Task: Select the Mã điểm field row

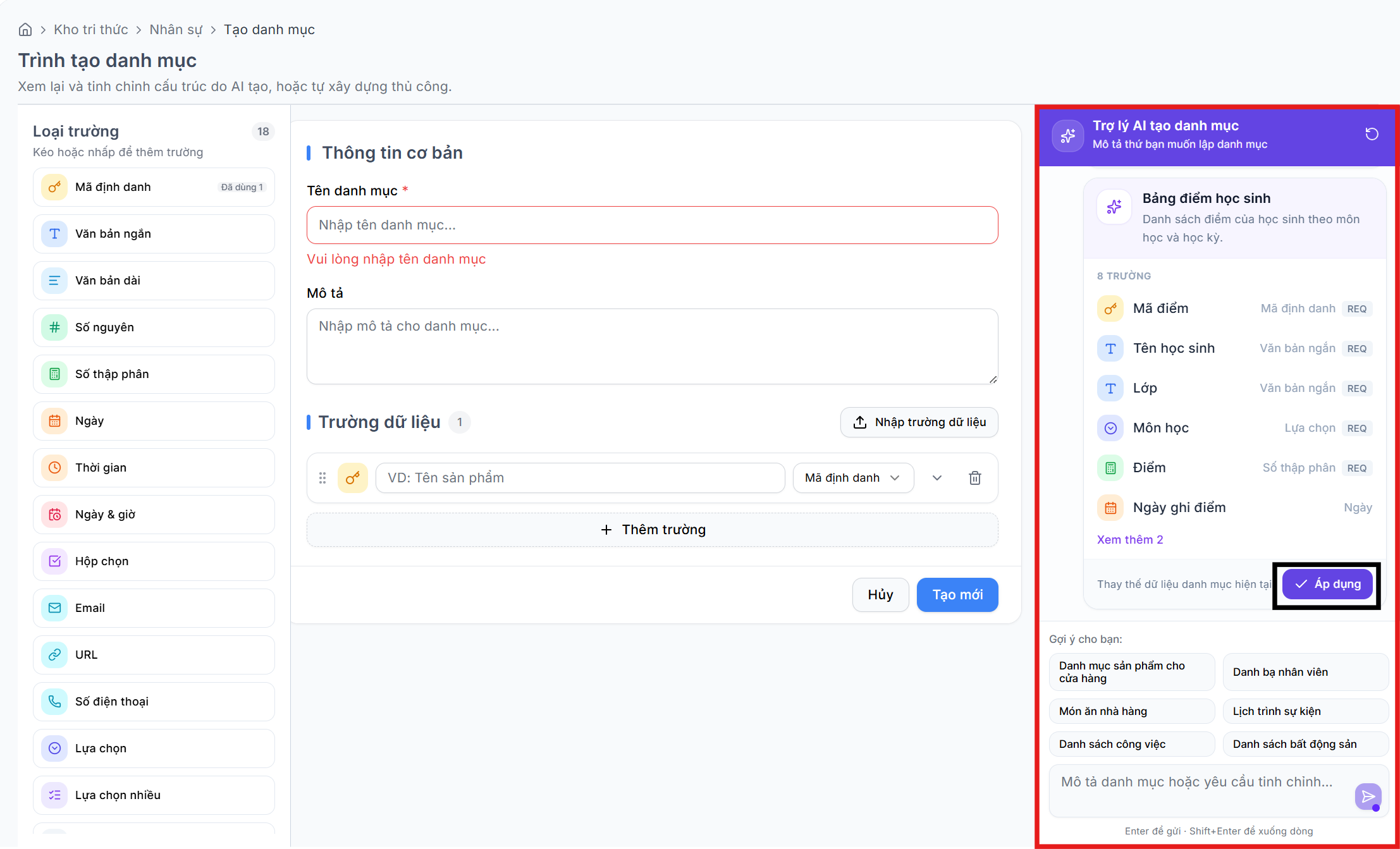Action: pyautogui.click(x=1234, y=308)
